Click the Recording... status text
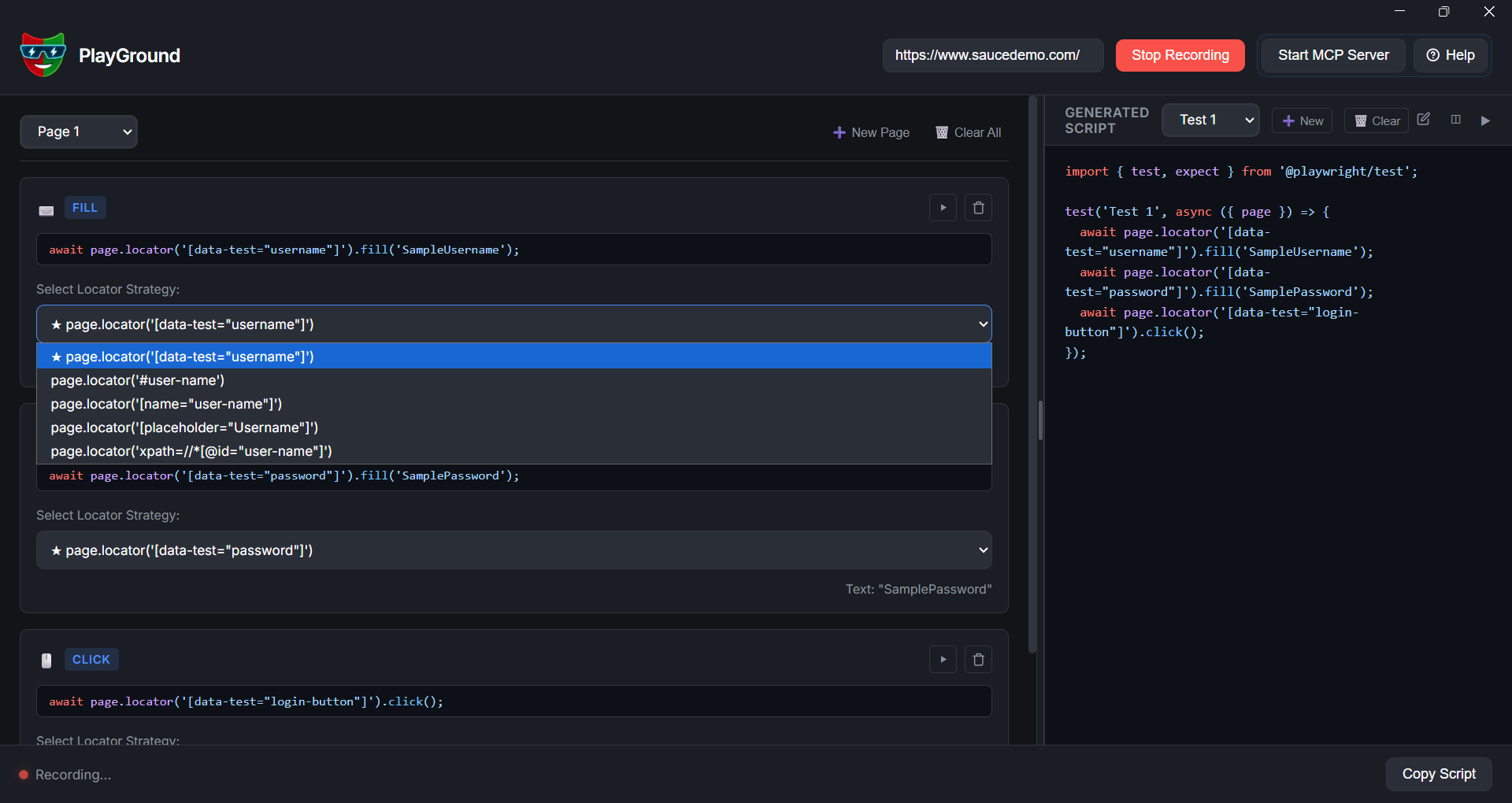 [73, 775]
